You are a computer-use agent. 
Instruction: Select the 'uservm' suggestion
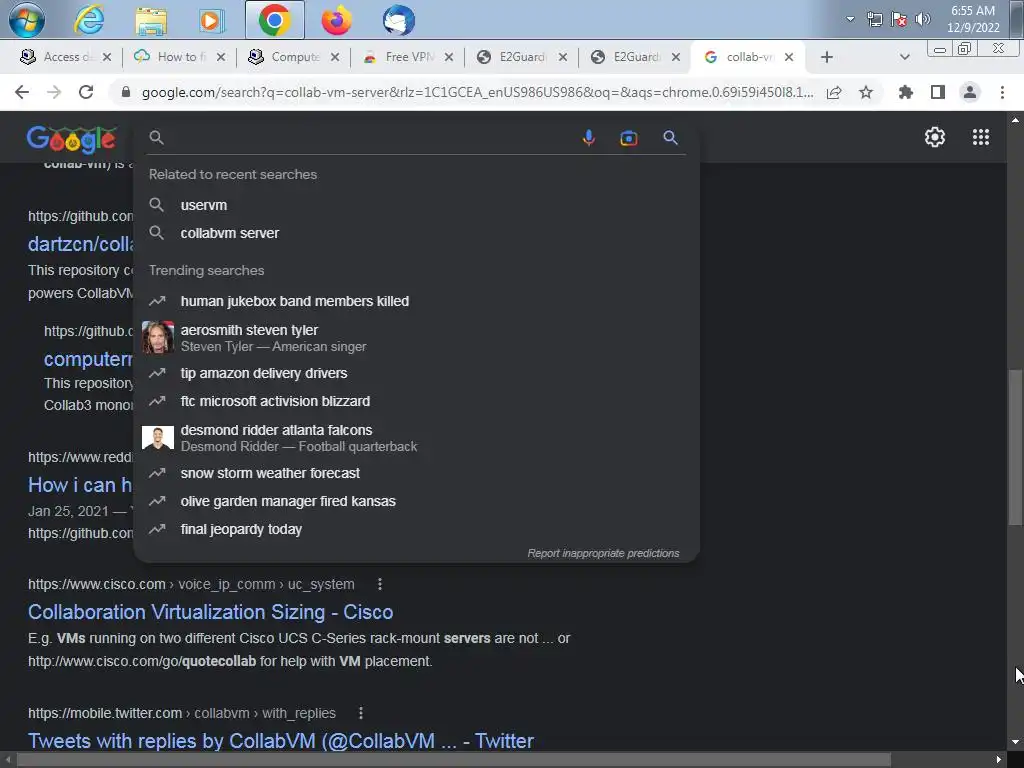[417, 205]
